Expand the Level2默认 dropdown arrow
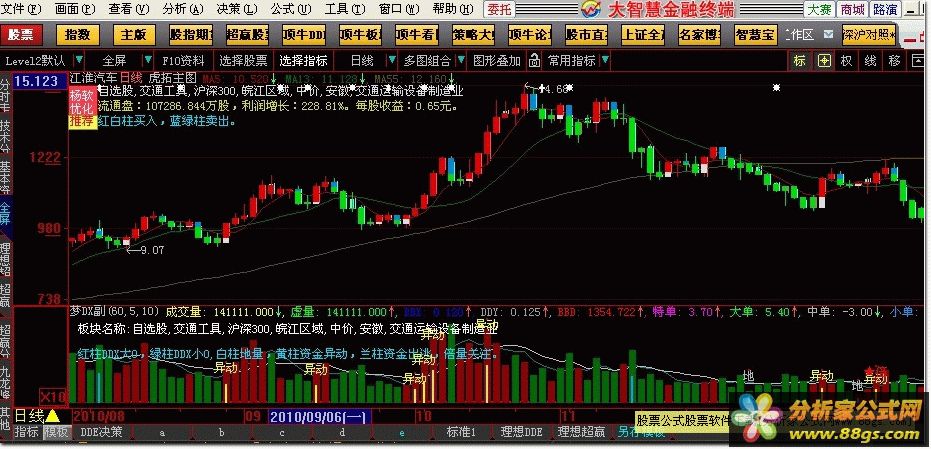The height and width of the screenshot is (449, 931). point(78,61)
